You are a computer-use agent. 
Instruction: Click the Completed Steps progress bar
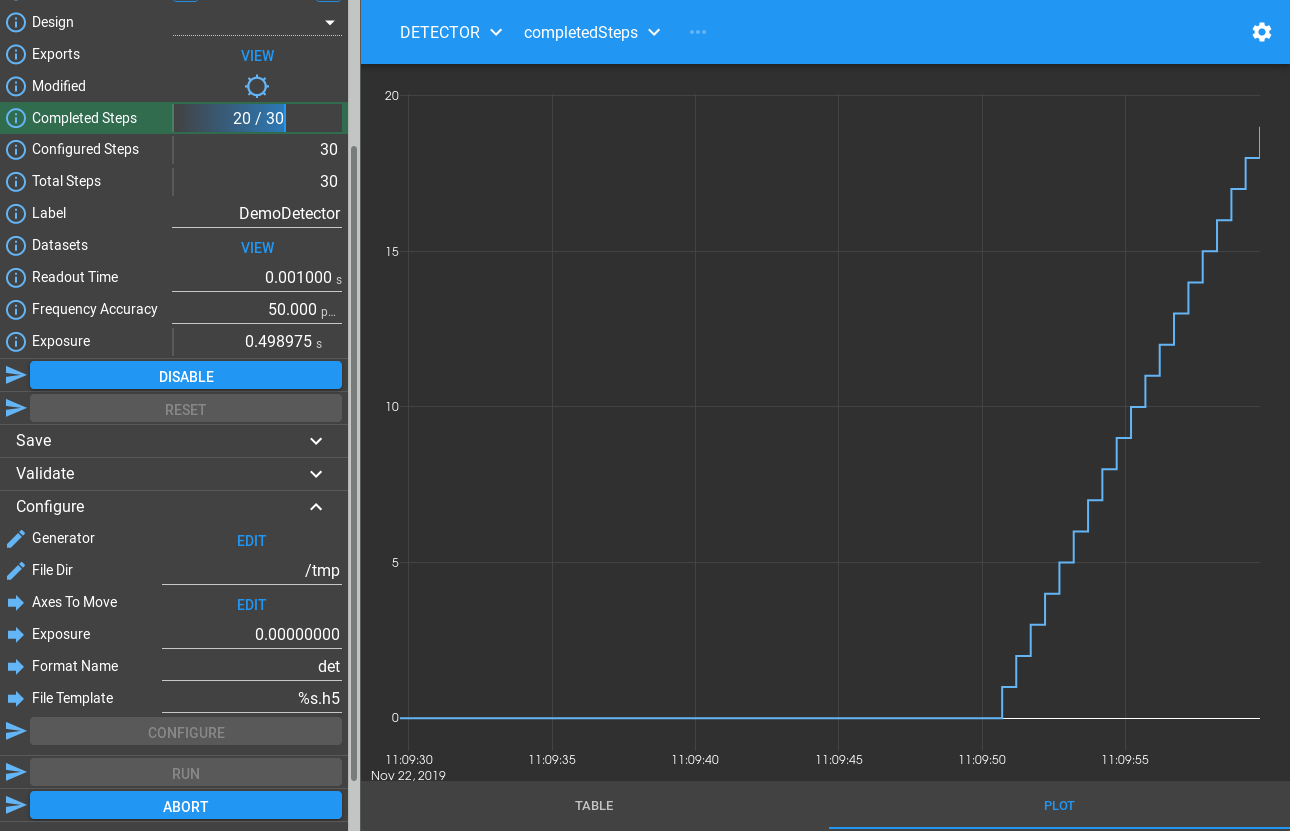pos(258,118)
